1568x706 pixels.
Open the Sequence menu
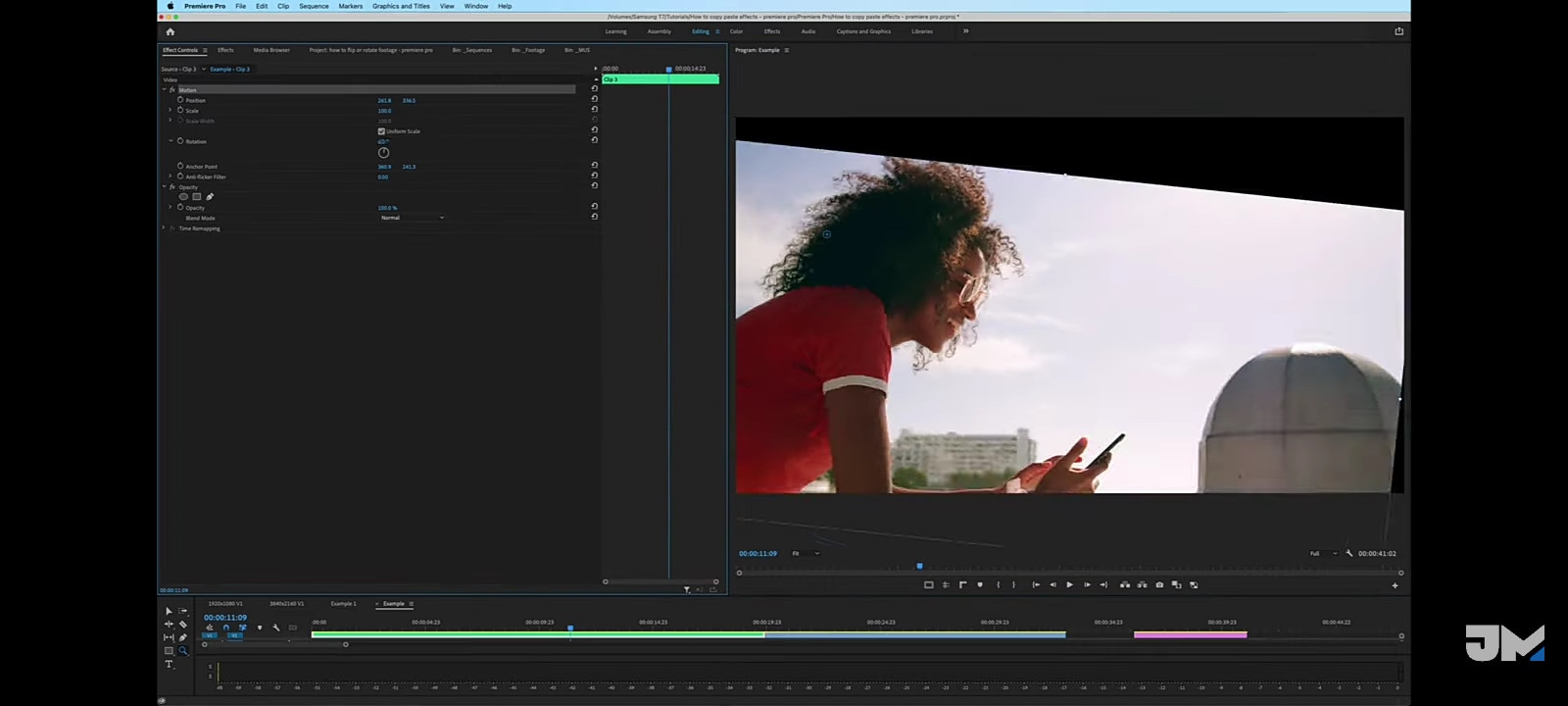[314, 6]
